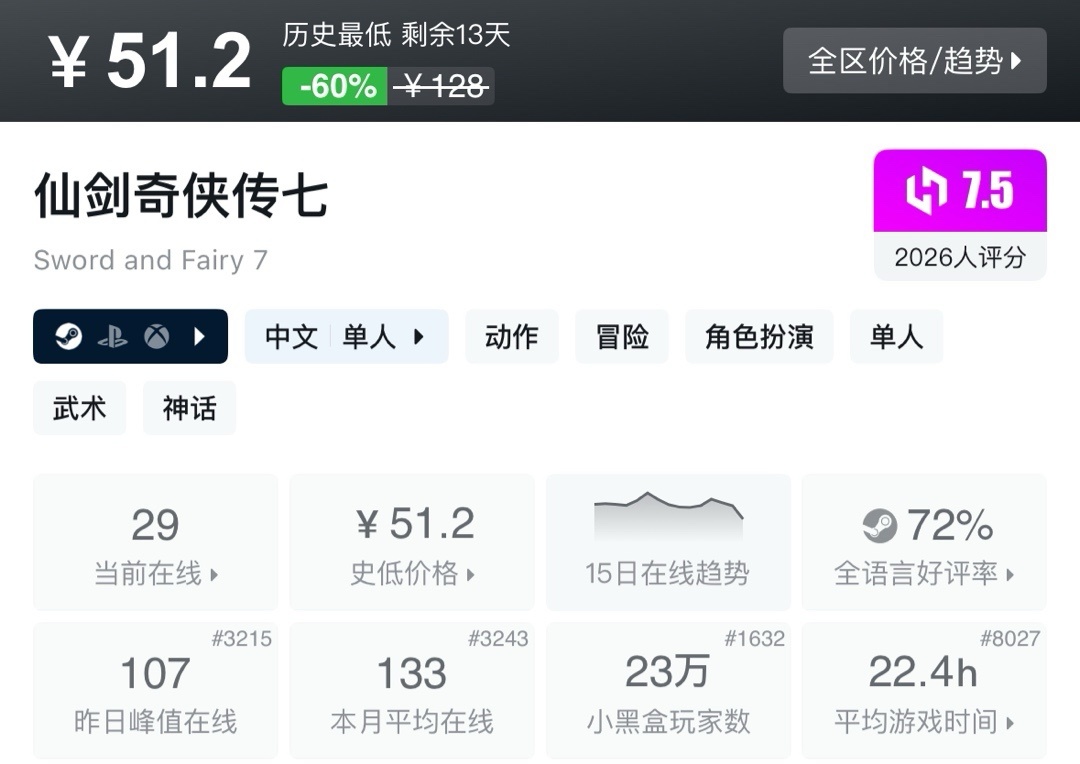The height and width of the screenshot is (764, 1080).
Task: Click the Steam icon beside 72%
Action: click(880, 526)
